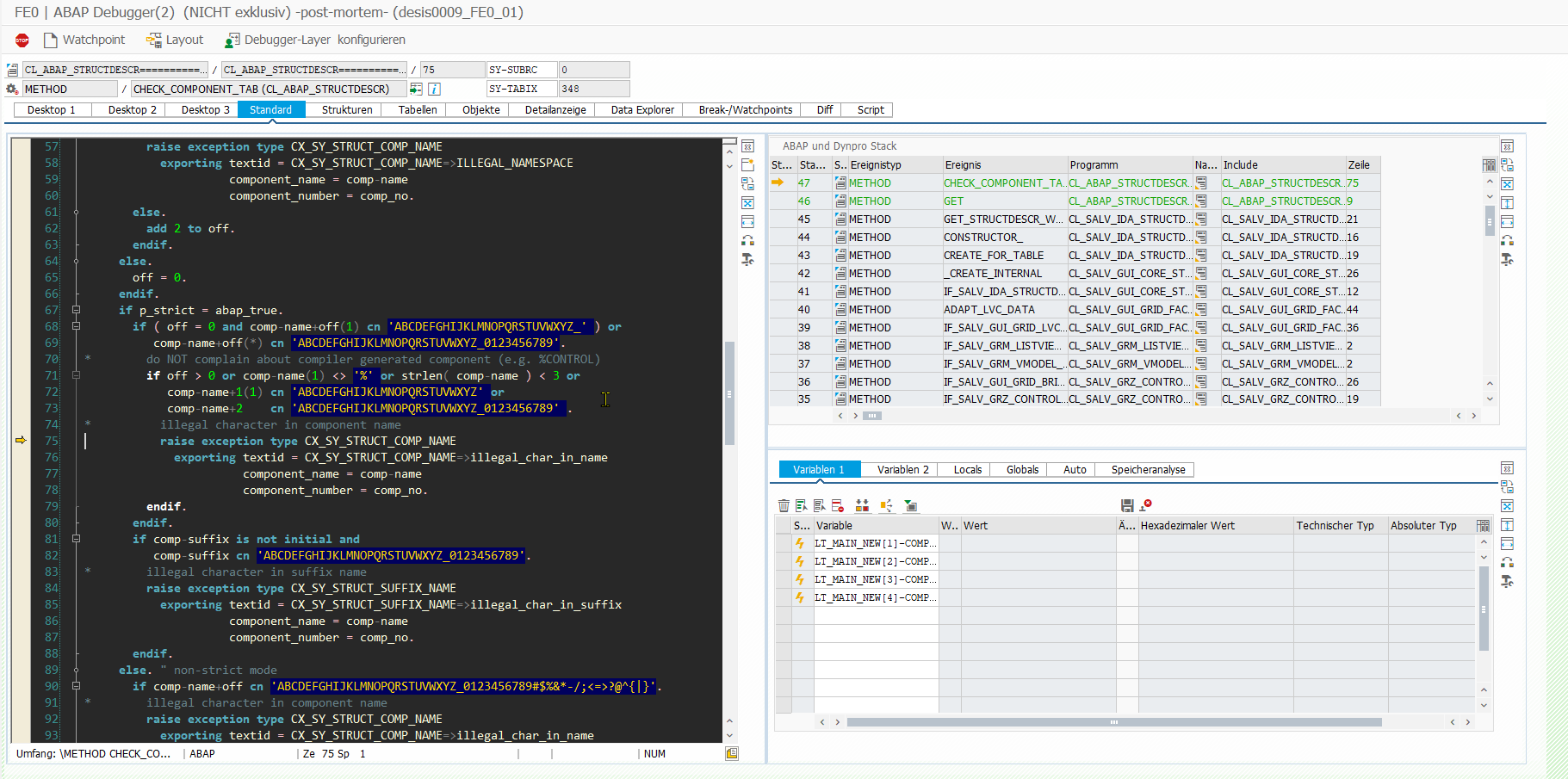Switch to the Strukturen tab
Screen dimensions: 1568x779
click(347, 110)
